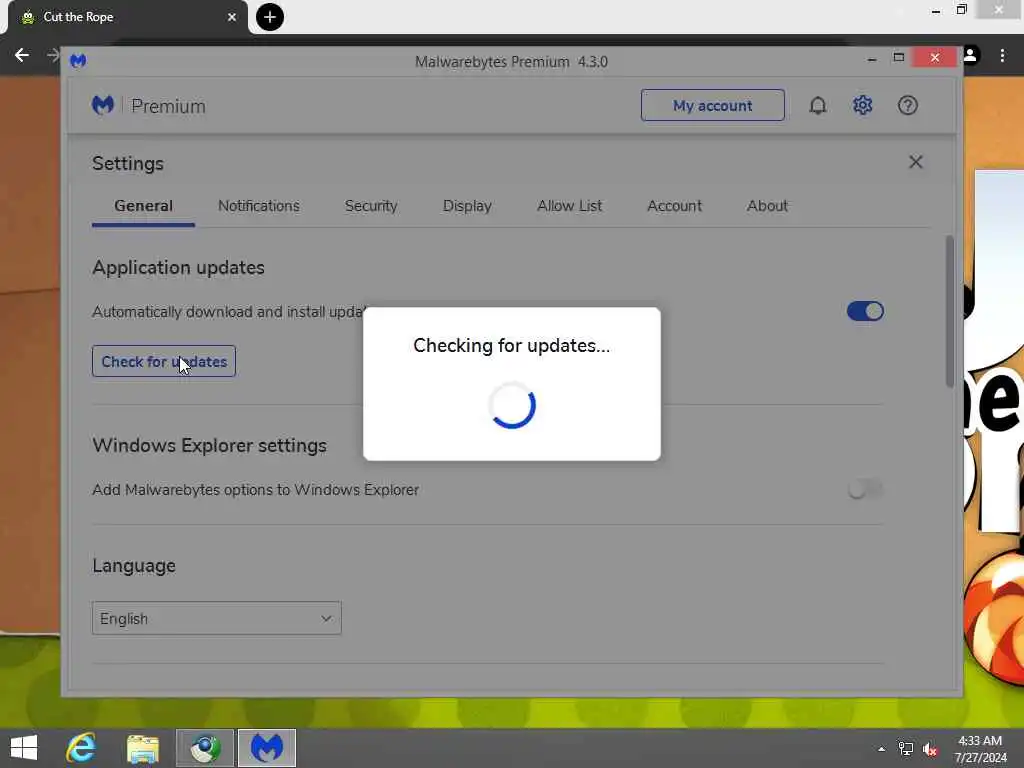Click the muted volume tray icon
The width and height of the screenshot is (1024, 768).
[x=930, y=748]
